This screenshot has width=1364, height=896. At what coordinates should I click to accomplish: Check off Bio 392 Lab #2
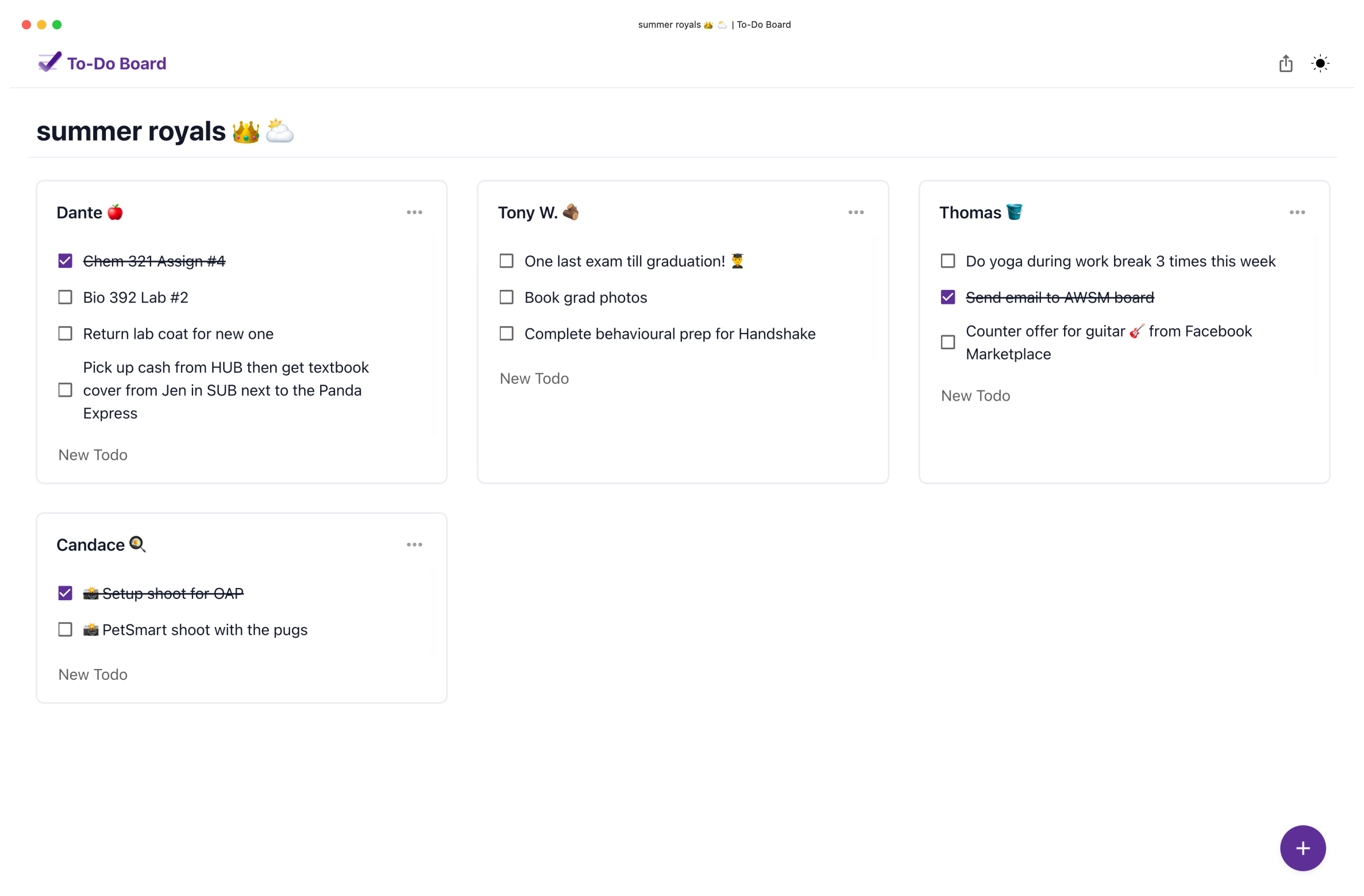click(x=65, y=297)
